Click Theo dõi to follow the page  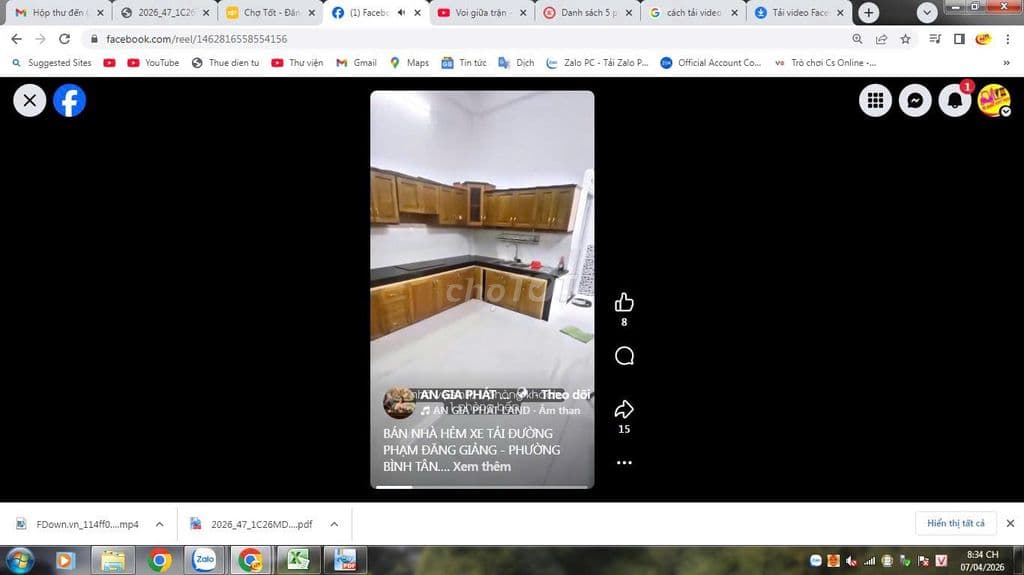(x=566, y=395)
